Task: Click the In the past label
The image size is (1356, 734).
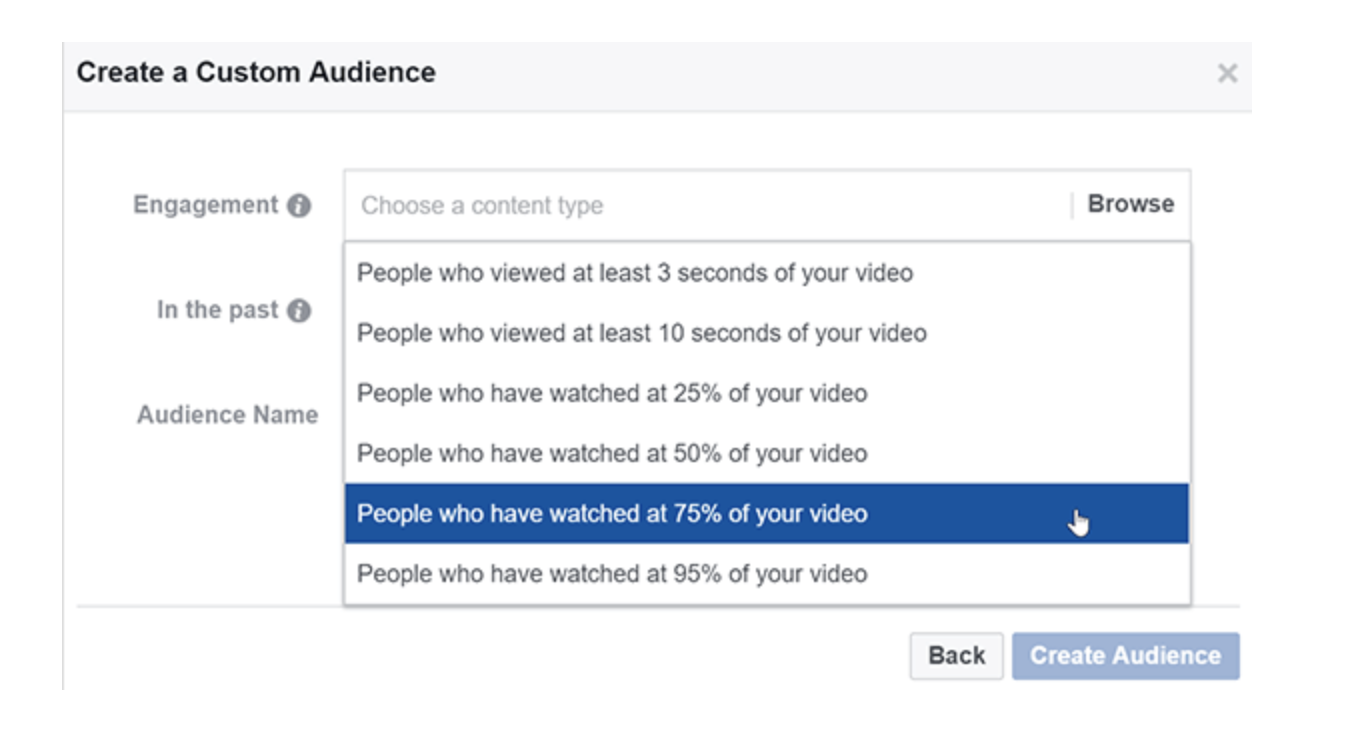Action: (x=217, y=310)
